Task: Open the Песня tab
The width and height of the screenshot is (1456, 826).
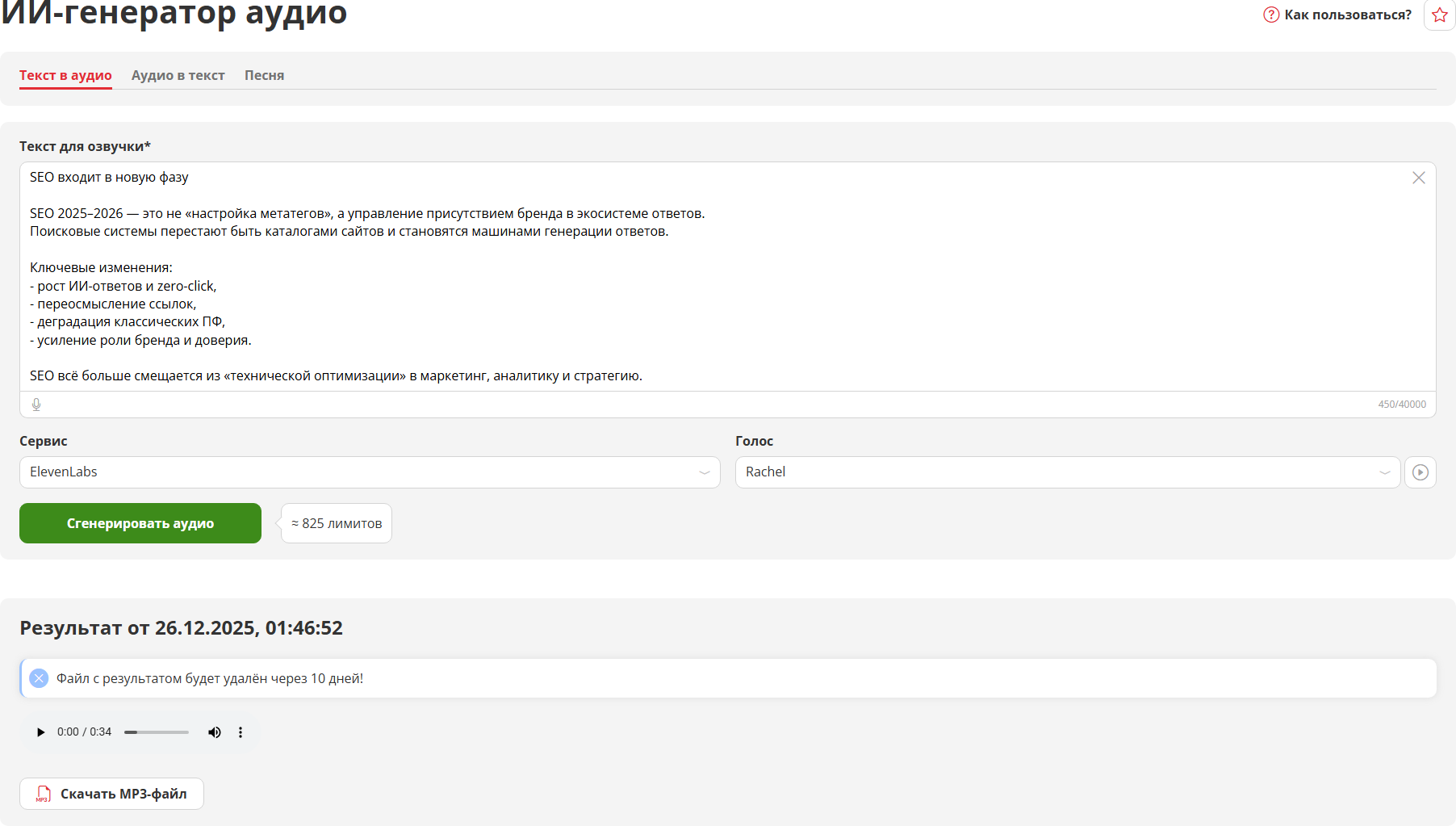Action: pyautogui.click(x=264, y=75)
